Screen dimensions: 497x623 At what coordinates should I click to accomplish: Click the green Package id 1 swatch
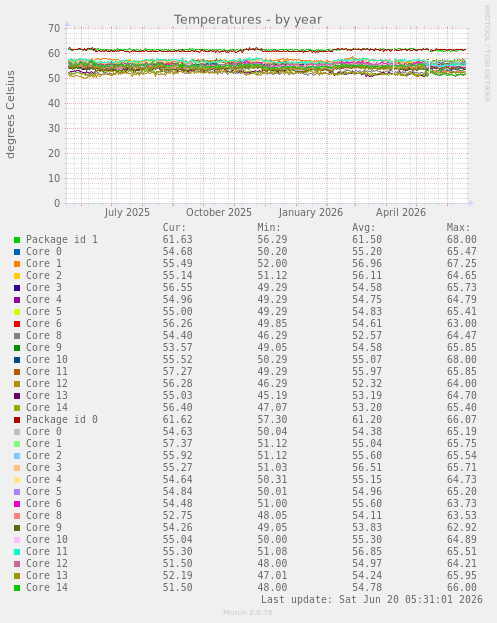tap(17, 240)
